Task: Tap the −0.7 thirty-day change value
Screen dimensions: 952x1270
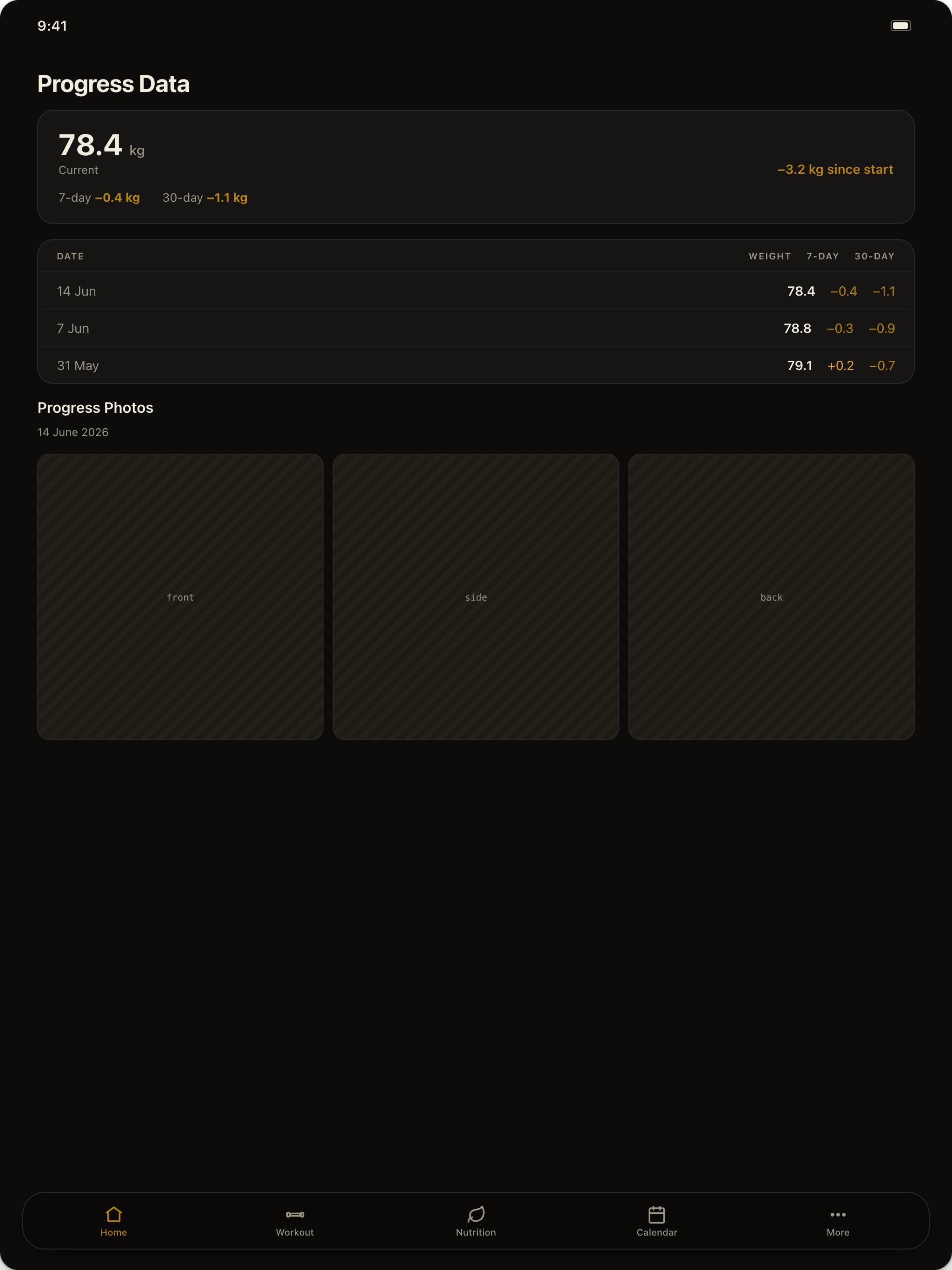Action: [x=882, y=366]
